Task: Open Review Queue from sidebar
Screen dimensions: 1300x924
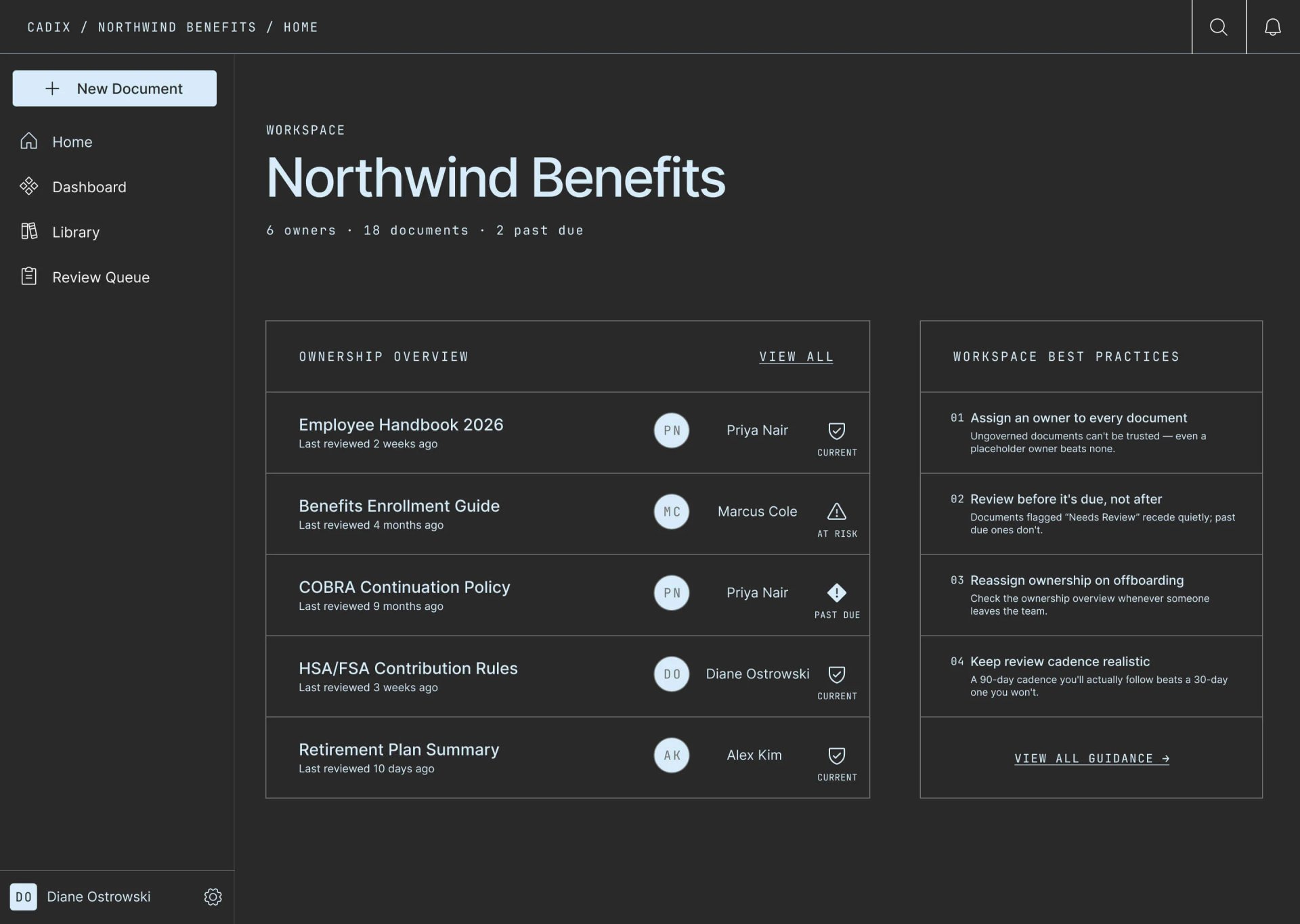Action: pos(101,277)
